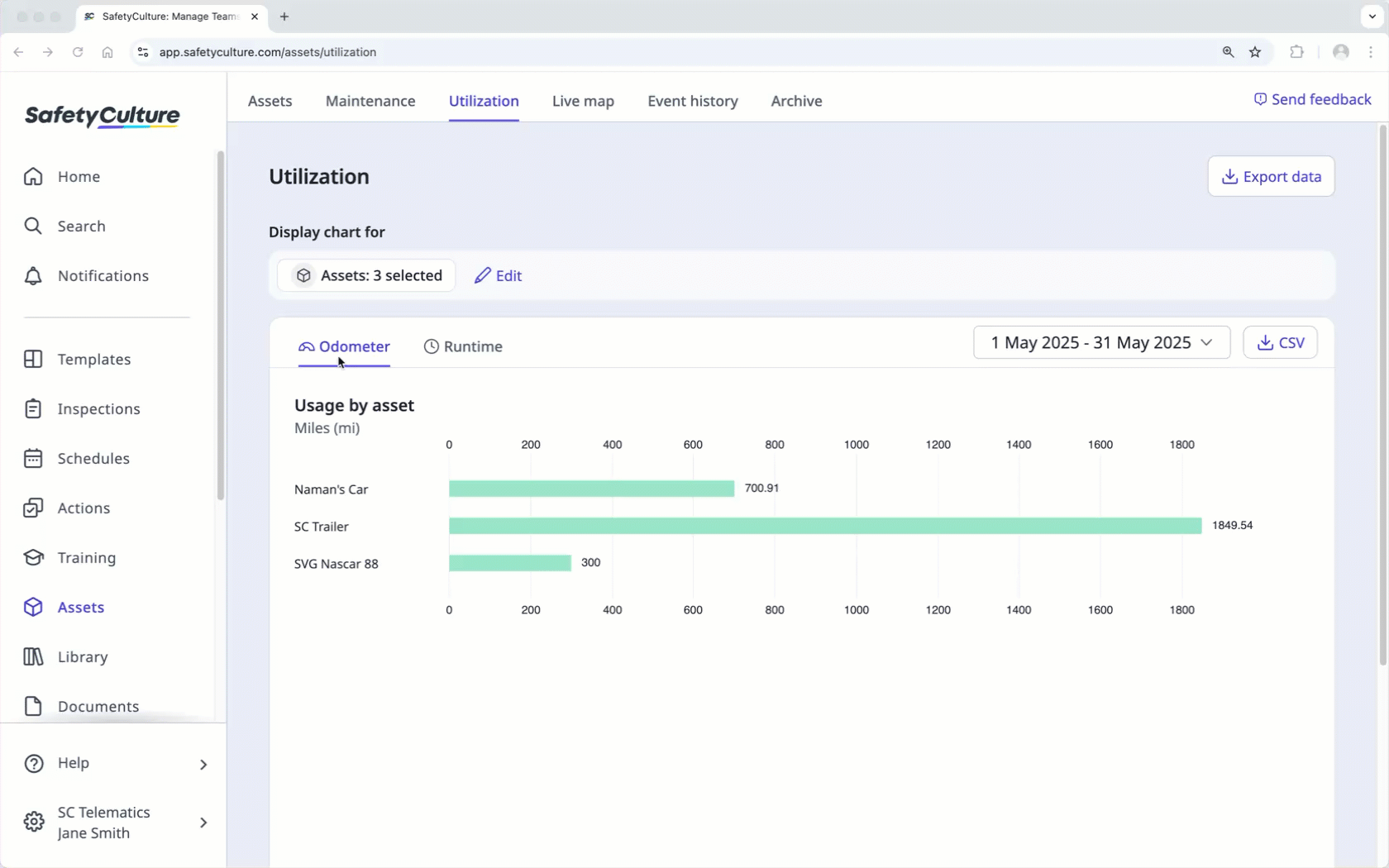Click the Send feedback link
Image resolution: width=1389 pixels, height=868 pixels.
pos(1312,99)
